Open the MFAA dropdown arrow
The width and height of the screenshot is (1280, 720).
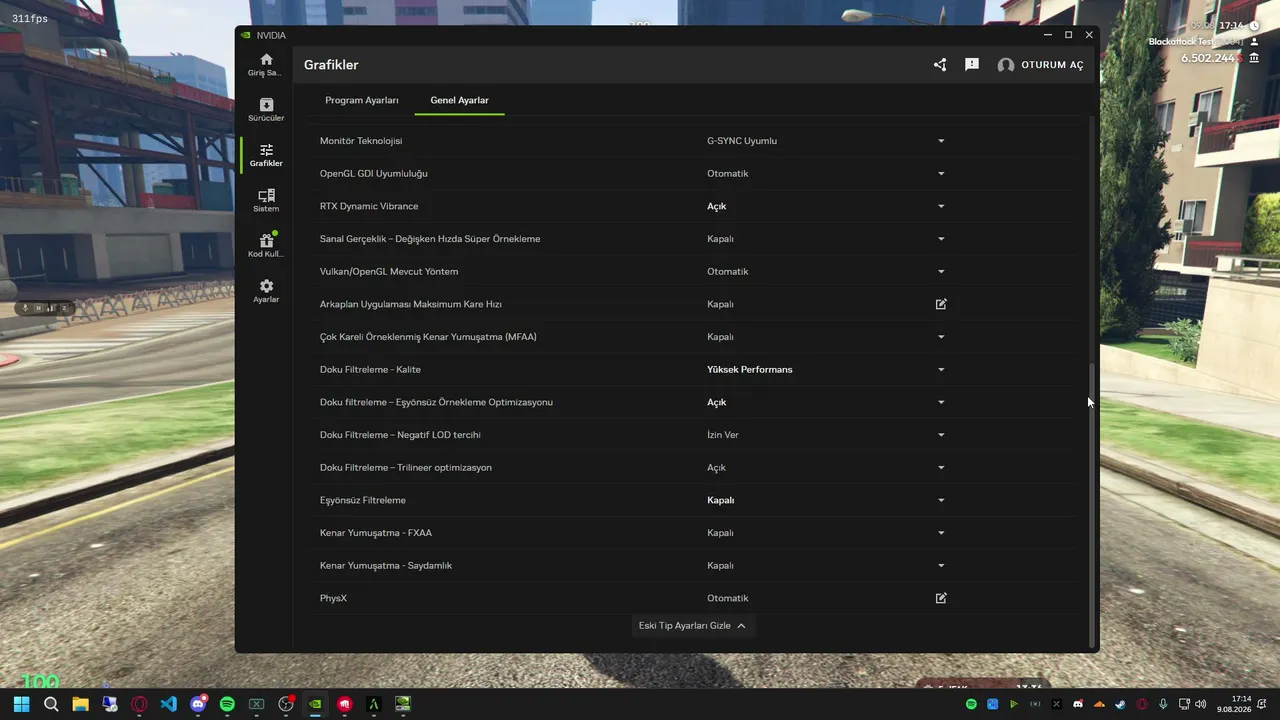point(941,337)
